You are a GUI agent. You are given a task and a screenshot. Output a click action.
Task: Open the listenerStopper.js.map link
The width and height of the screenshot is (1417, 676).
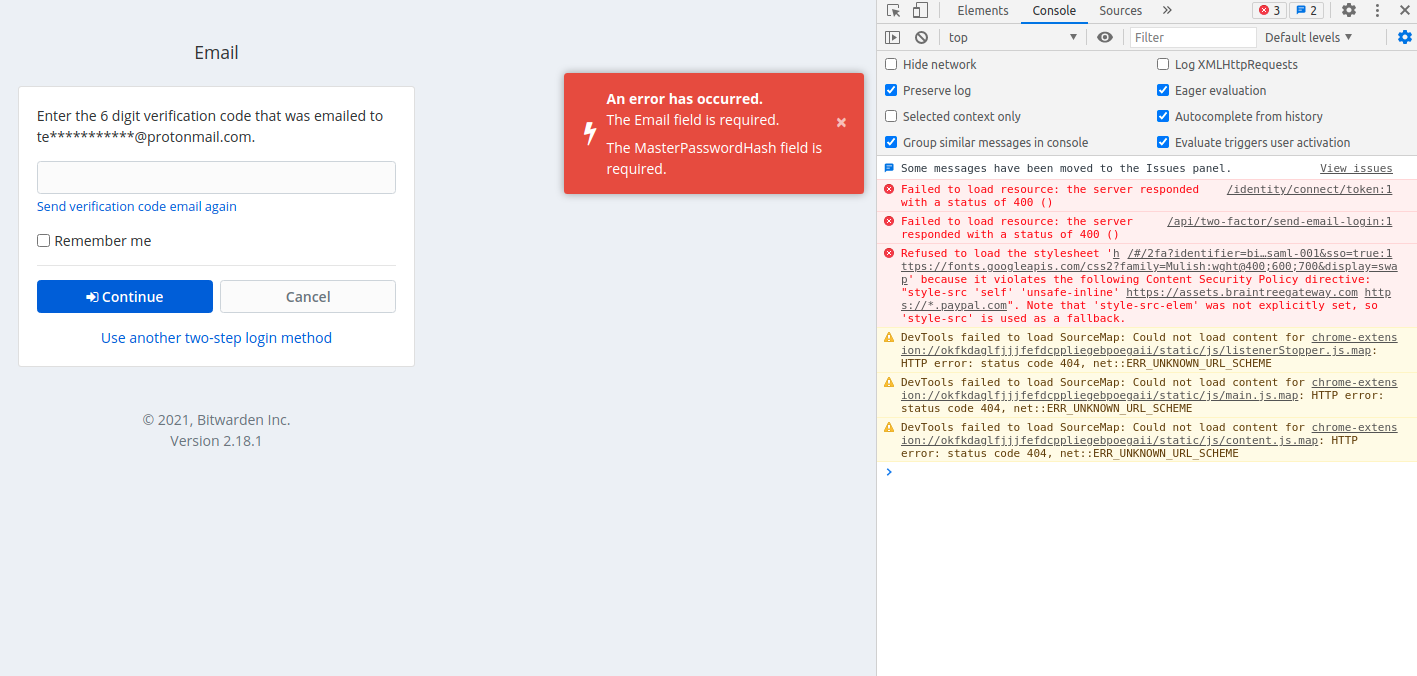coord(1149,344)
